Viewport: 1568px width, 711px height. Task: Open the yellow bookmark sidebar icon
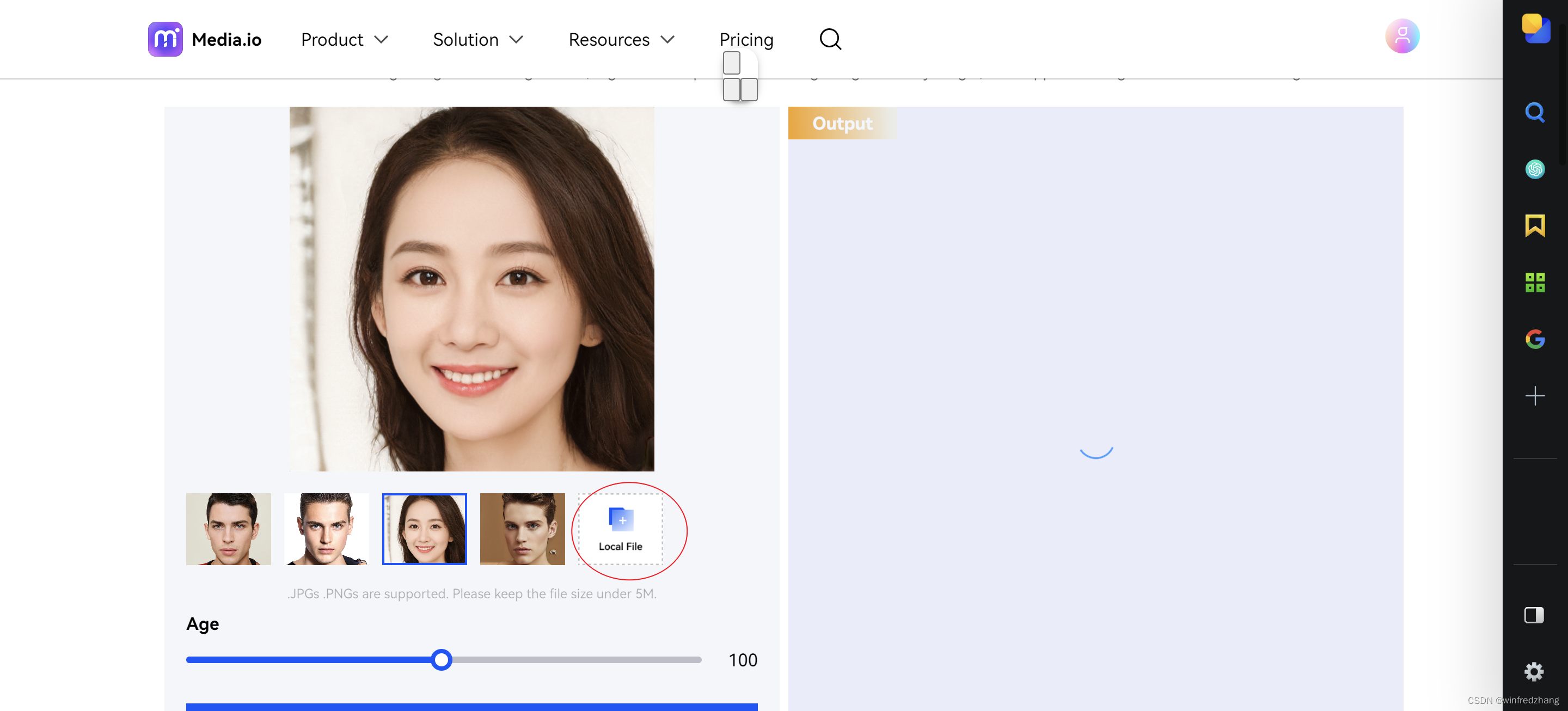click(1535, 226)
